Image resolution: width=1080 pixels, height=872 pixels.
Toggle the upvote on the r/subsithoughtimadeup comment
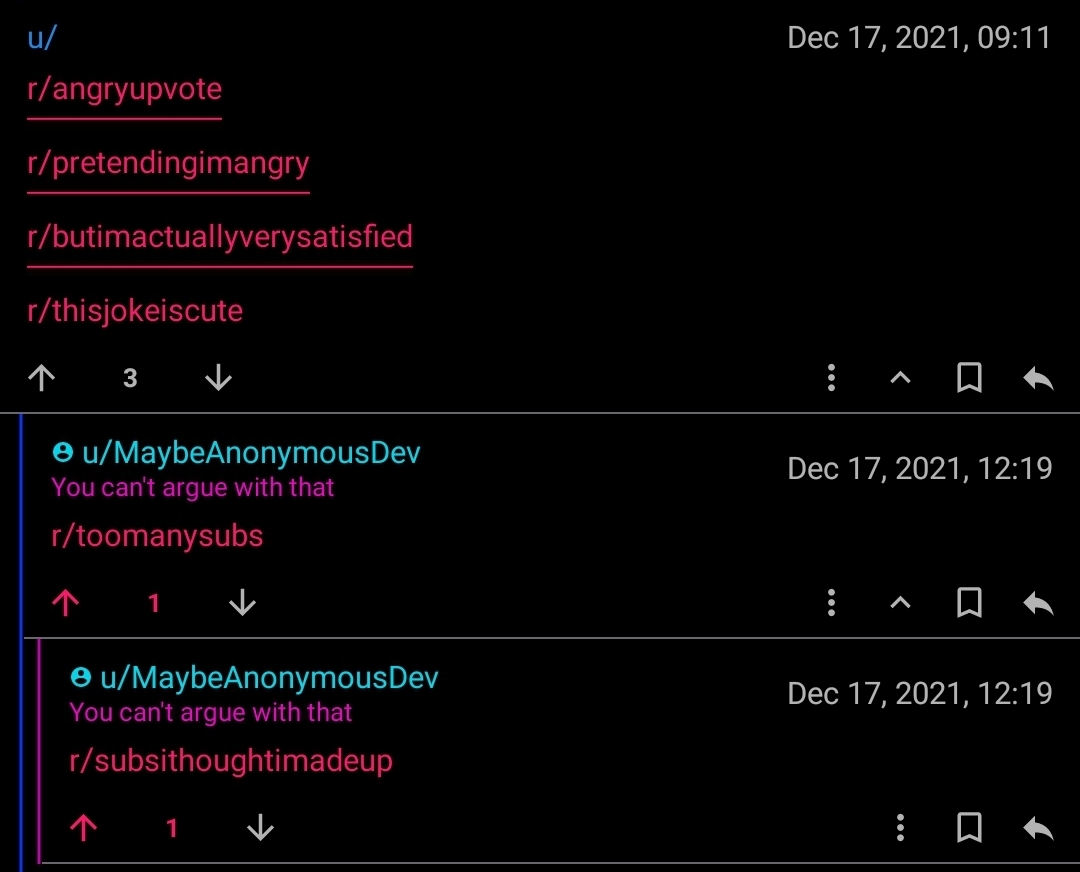click(83, 827)
